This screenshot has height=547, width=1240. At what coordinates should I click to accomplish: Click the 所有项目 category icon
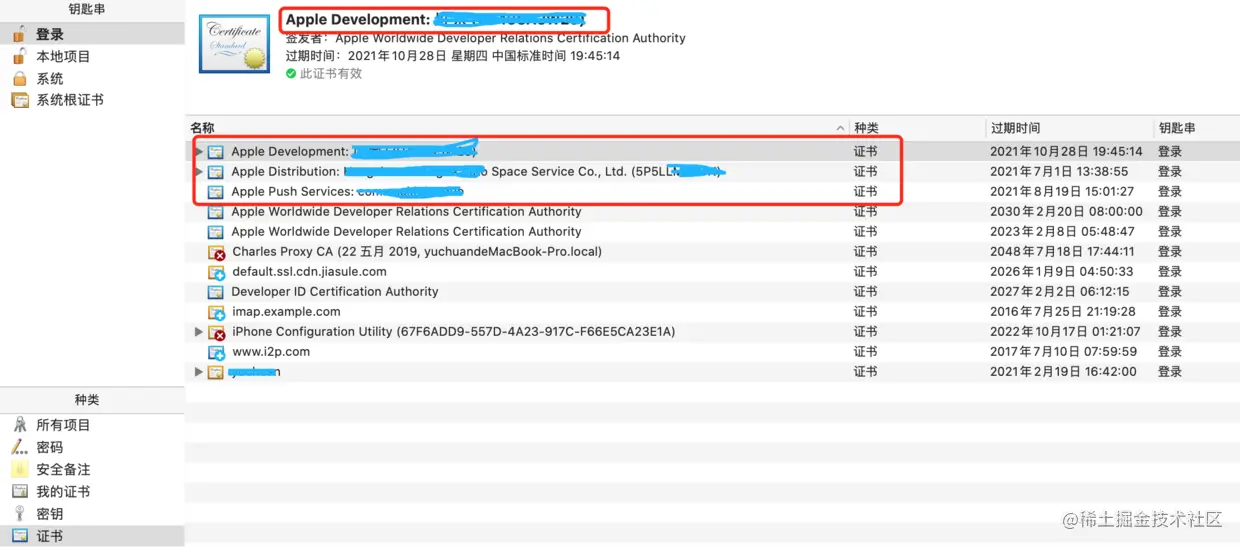tap(19, 425)
